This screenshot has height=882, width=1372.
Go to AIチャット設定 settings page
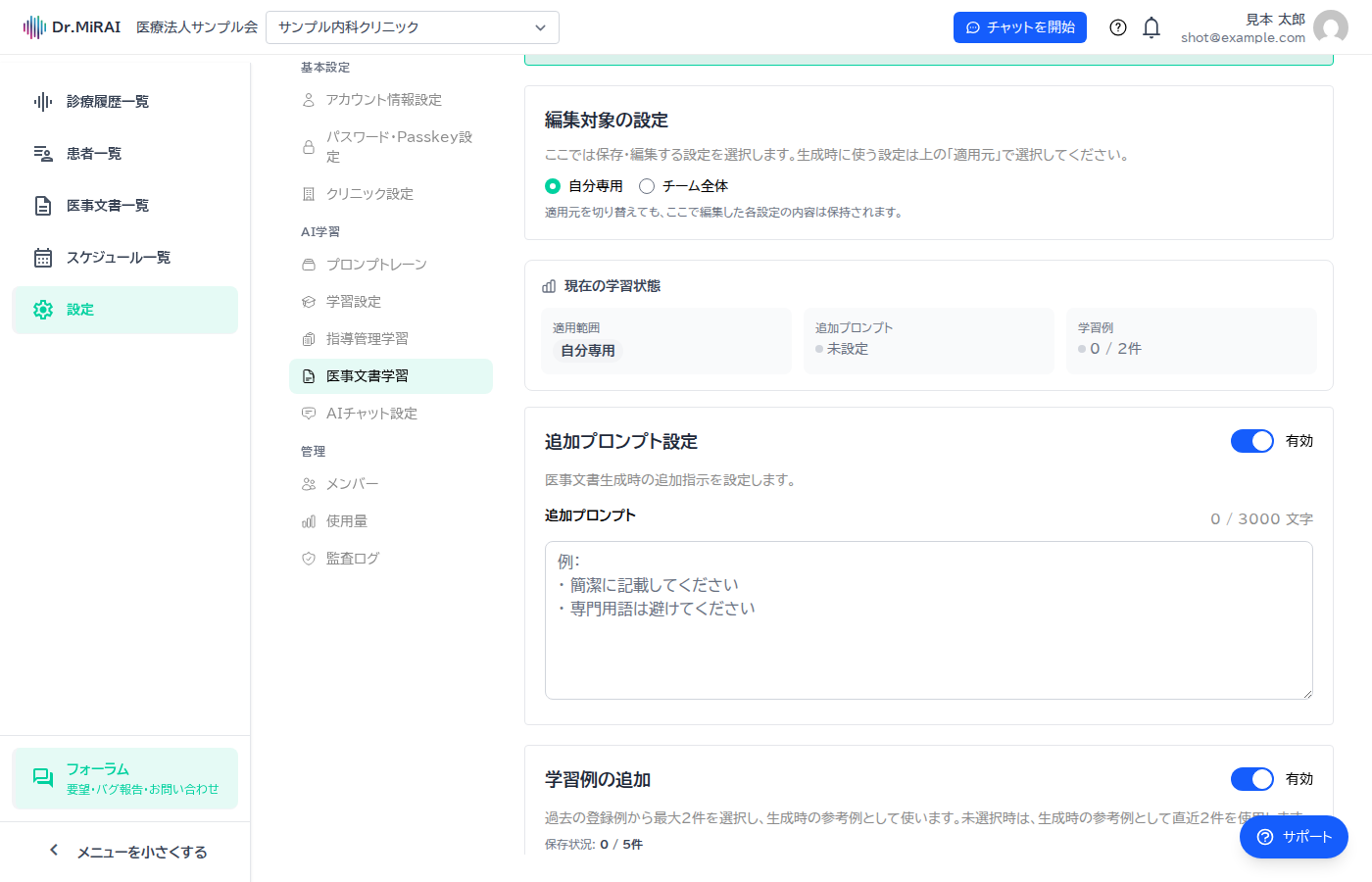tap(391, 414)
